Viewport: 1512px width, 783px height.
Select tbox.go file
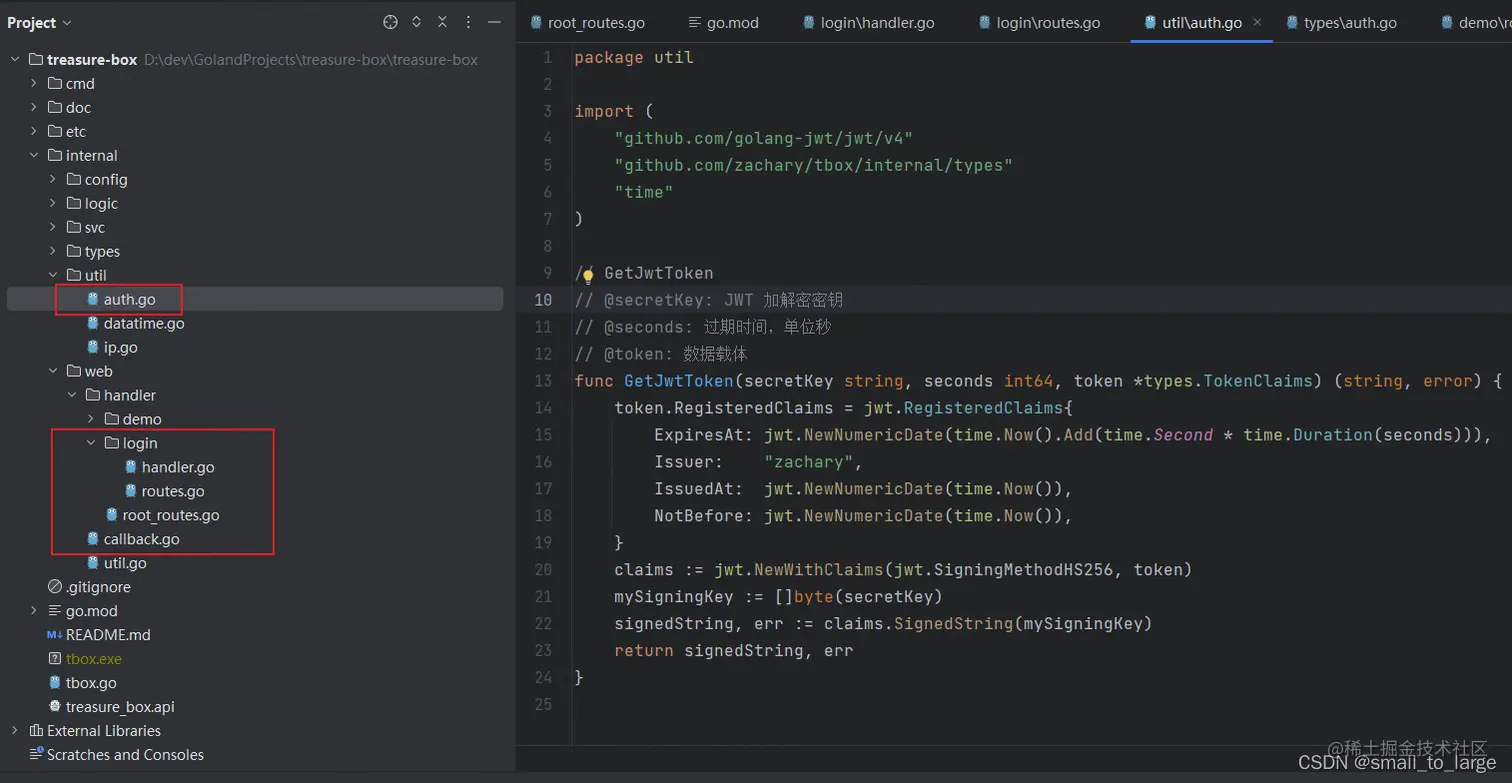(x=91, y=683)
